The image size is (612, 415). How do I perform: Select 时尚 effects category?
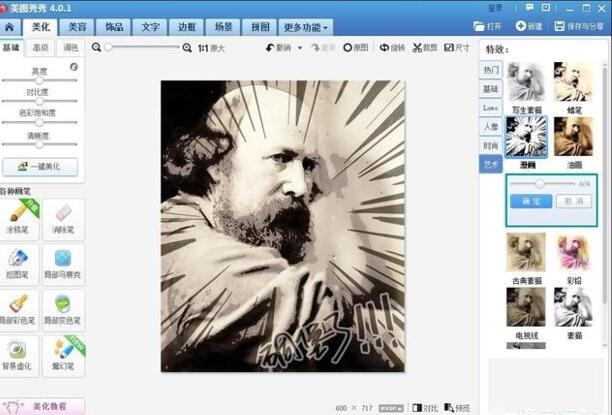[491, 146]
